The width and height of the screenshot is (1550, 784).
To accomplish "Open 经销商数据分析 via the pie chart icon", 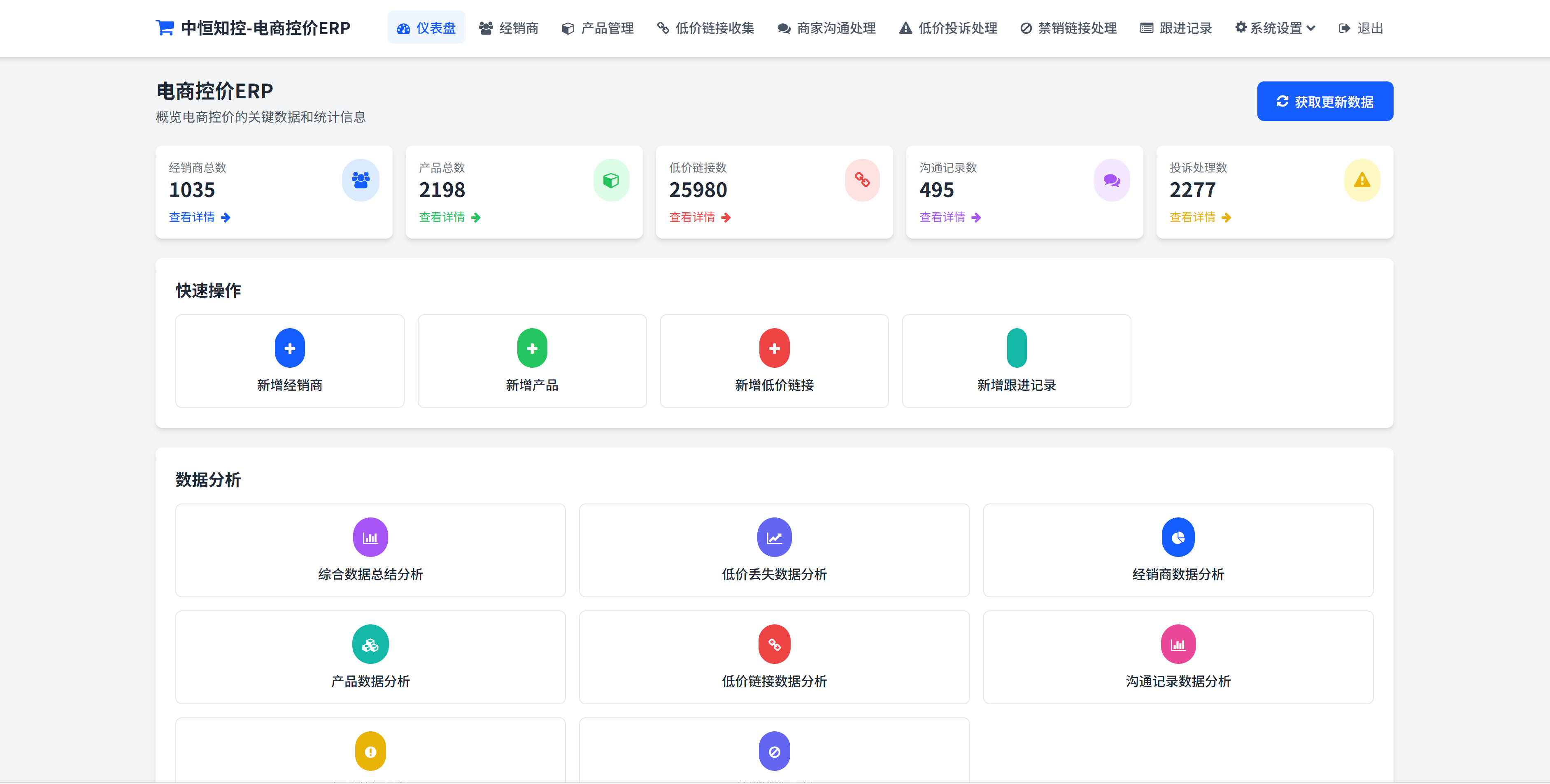I will pyautogui.click(x=1178, y=538).
